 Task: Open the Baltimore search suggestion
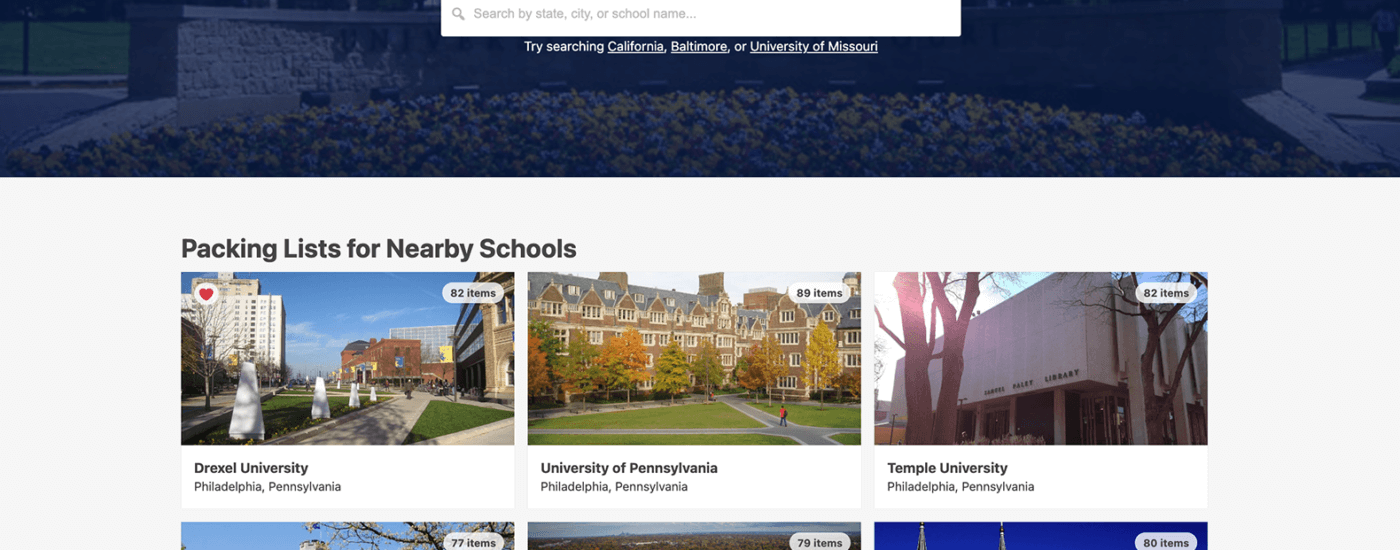pyautogui.click(x=699, y=46)
